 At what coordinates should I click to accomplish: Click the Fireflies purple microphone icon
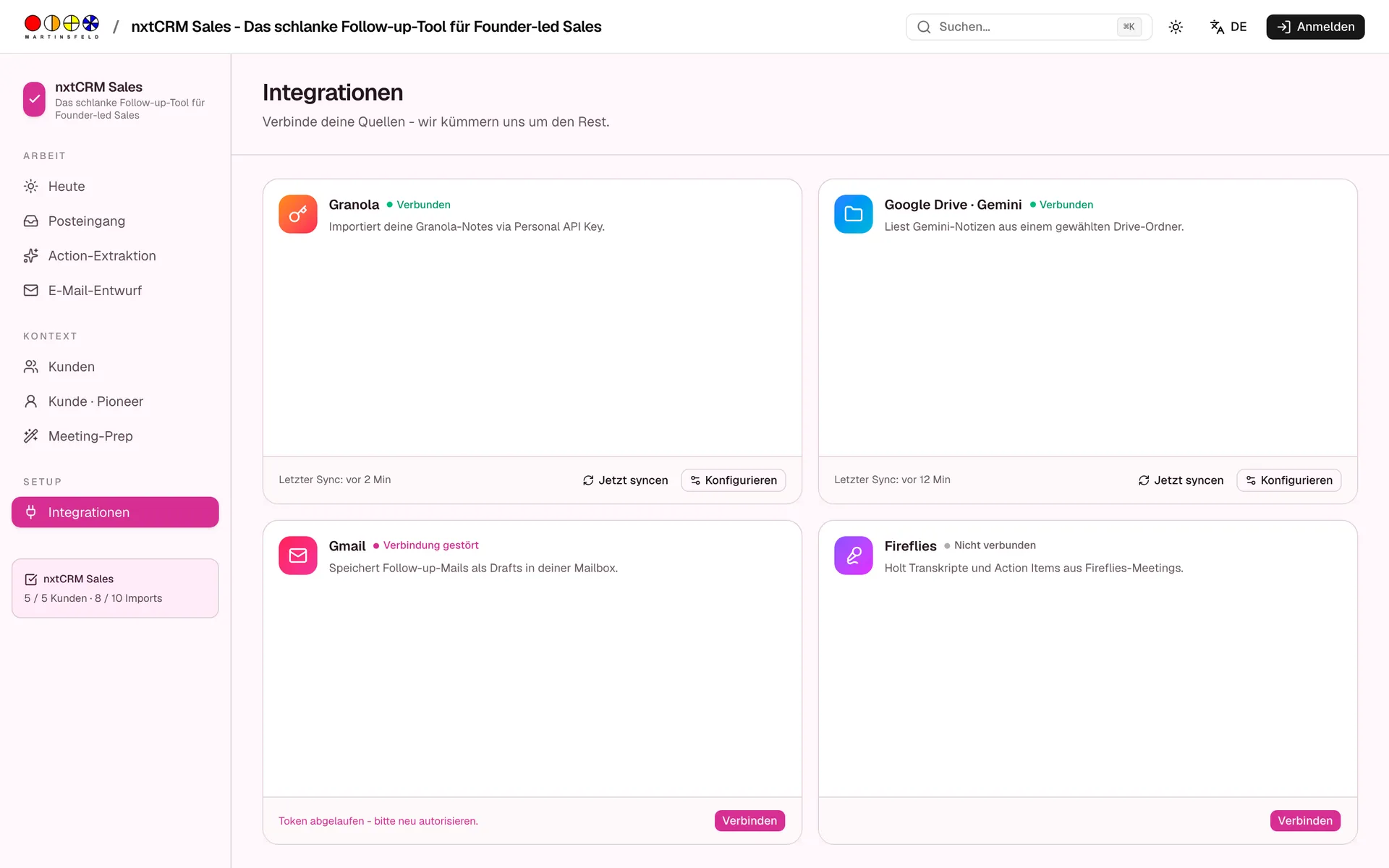(854, 556)
